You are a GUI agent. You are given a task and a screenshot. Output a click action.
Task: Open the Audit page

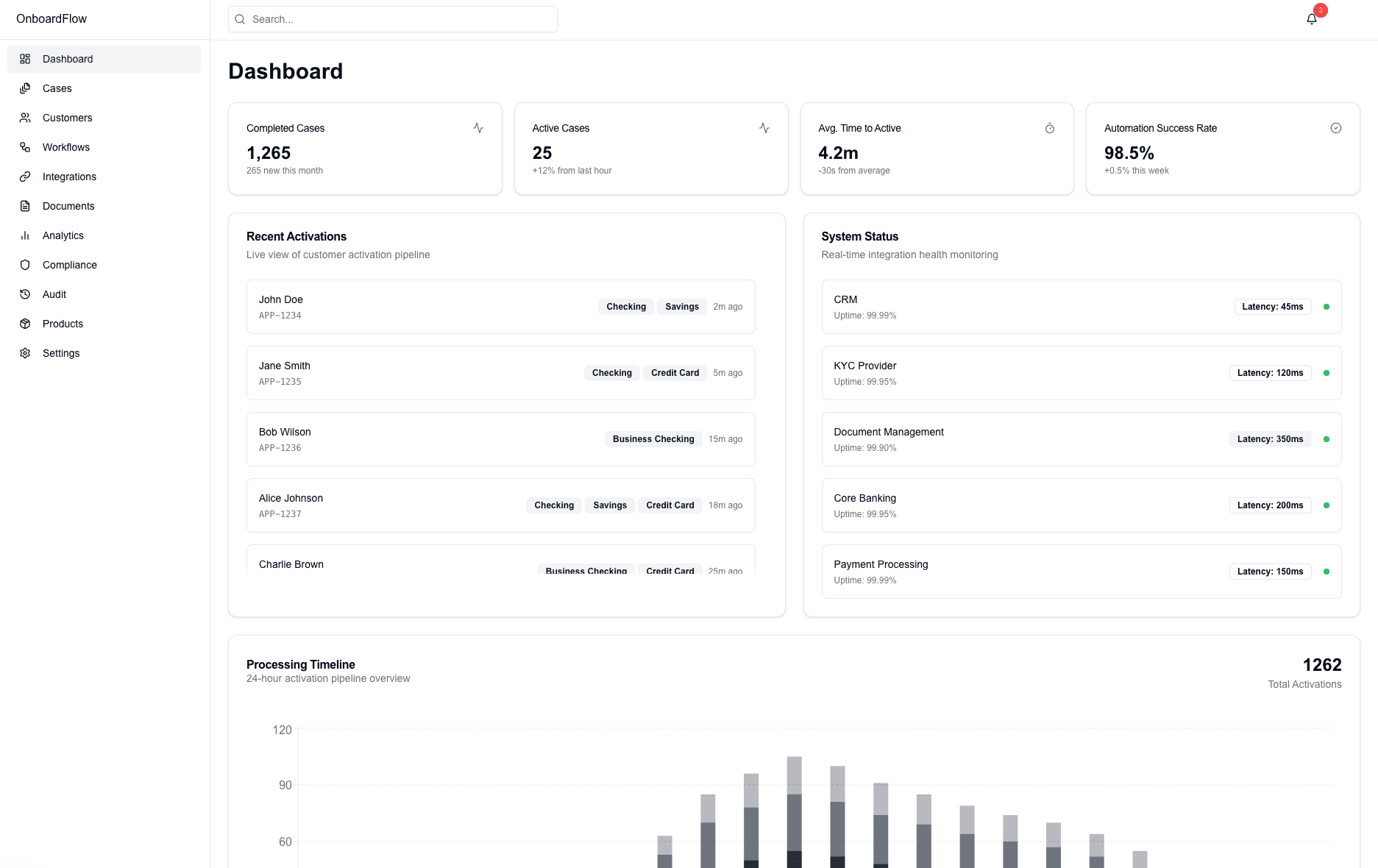pyautogui.click(x=104, y=294)
